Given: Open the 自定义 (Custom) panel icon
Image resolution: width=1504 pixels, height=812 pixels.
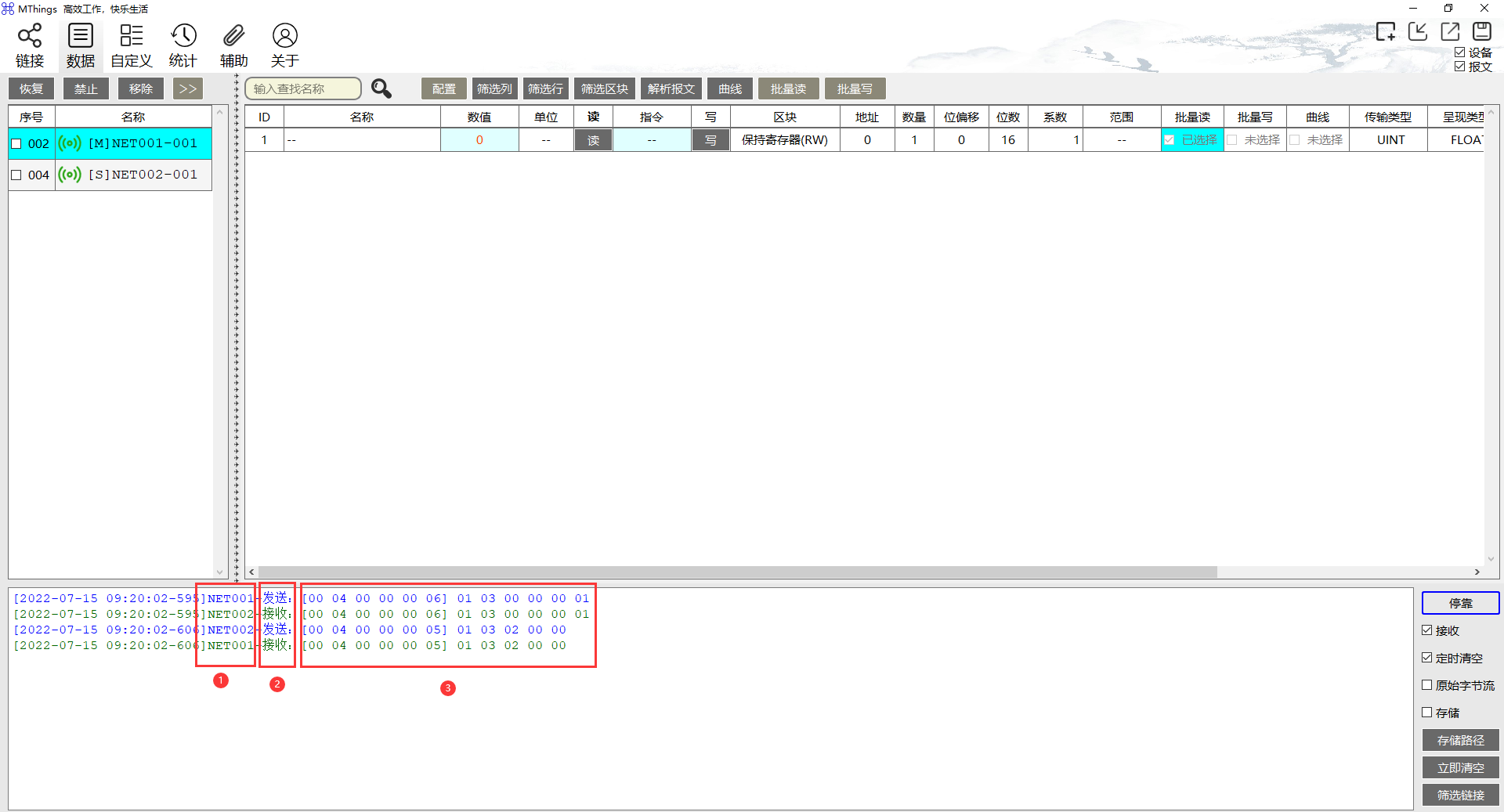Looking at the screenshot, I should coord(131,45).
